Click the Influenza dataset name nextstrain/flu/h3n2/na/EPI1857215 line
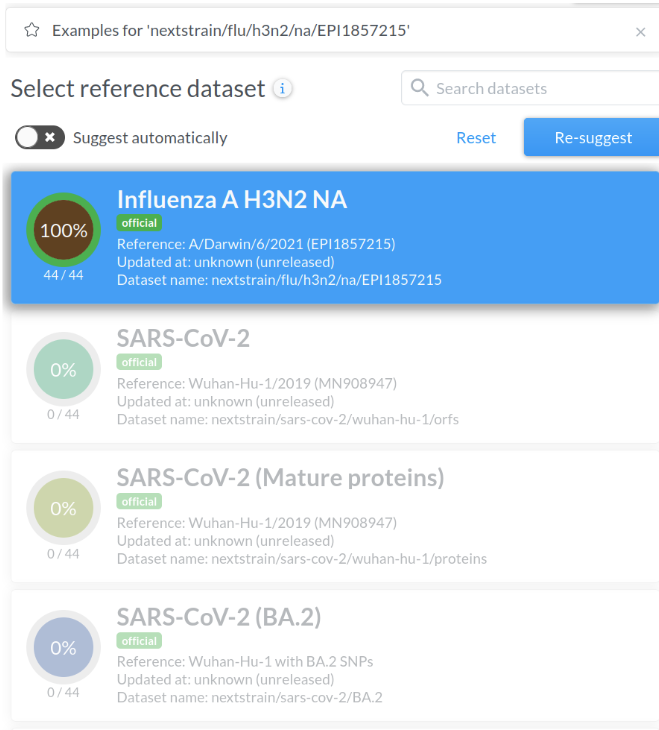Viewport: 659px width, 730px height. pyautogui.click(x=279, y=280)
